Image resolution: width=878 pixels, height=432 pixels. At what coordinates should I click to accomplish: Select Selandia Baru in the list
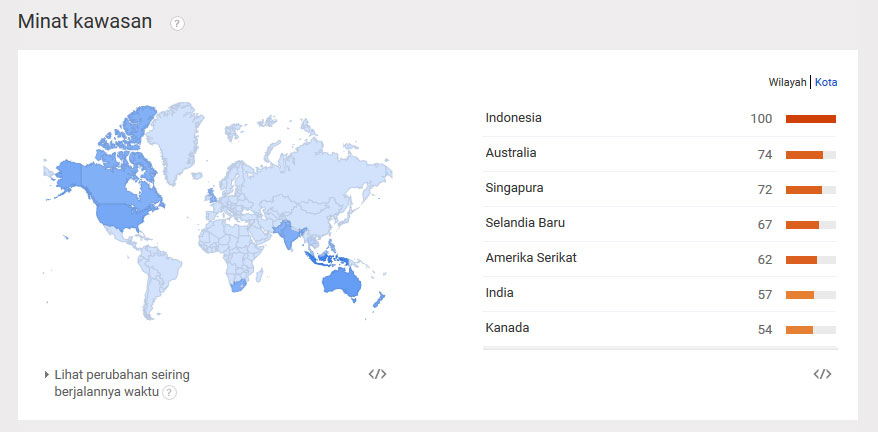point(525,223)
